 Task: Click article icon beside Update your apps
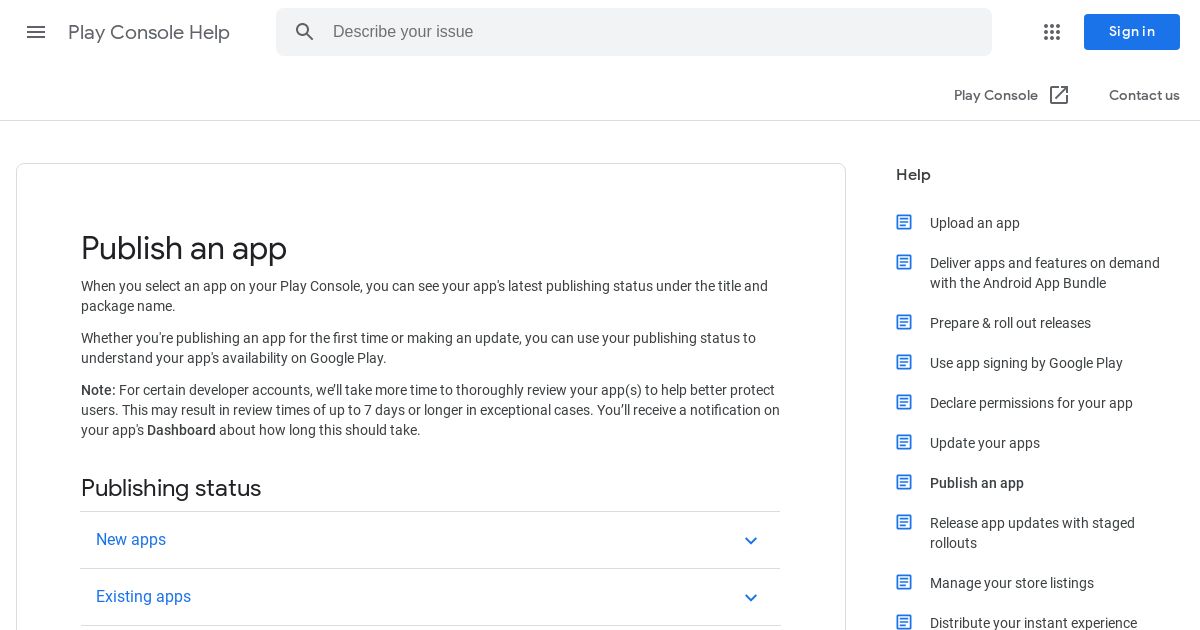pos(904,442)
